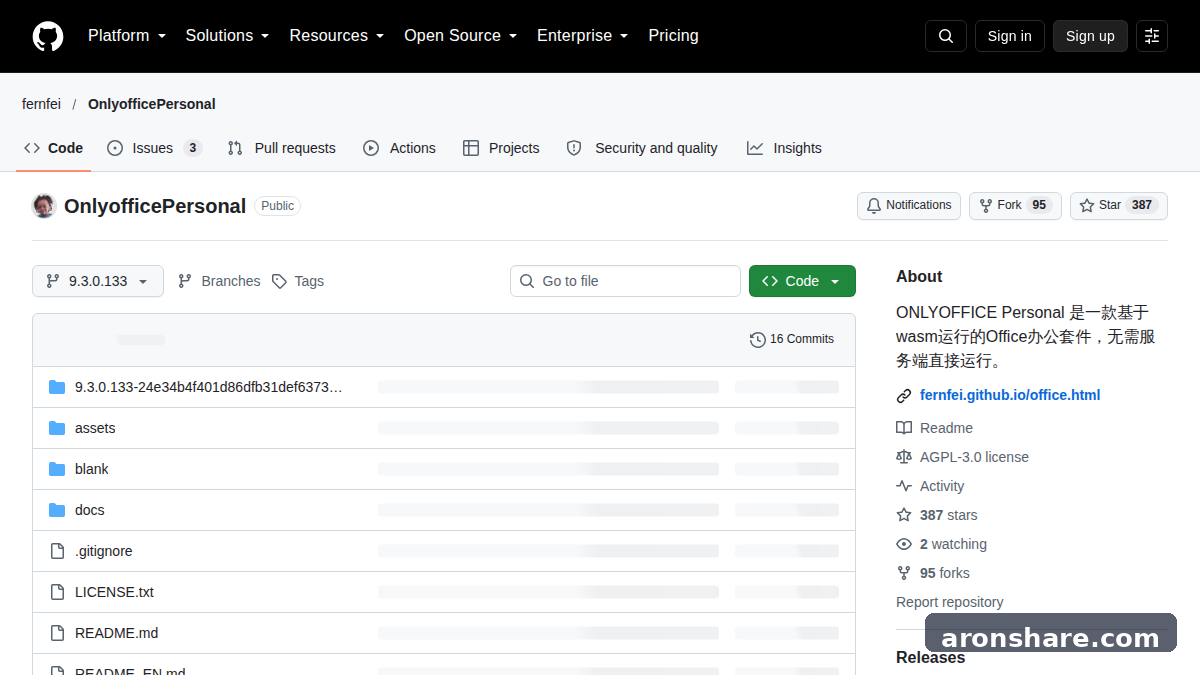The width and height of the screenshot is (1200, 675).
Task: Click the commits history clock icon
Action: 758,340
